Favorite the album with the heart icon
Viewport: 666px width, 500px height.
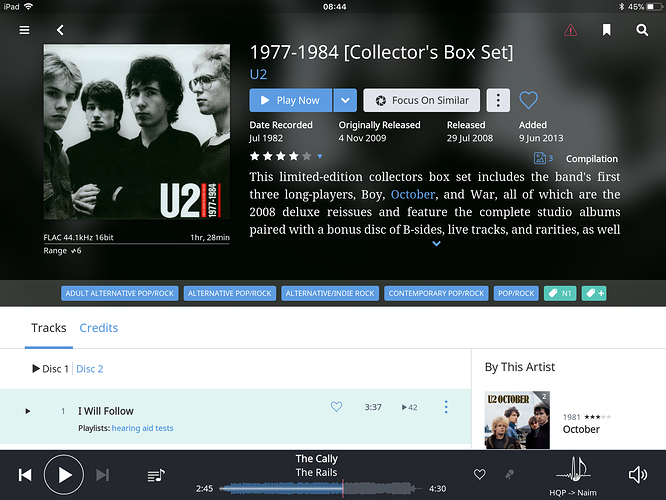[528, 100]
